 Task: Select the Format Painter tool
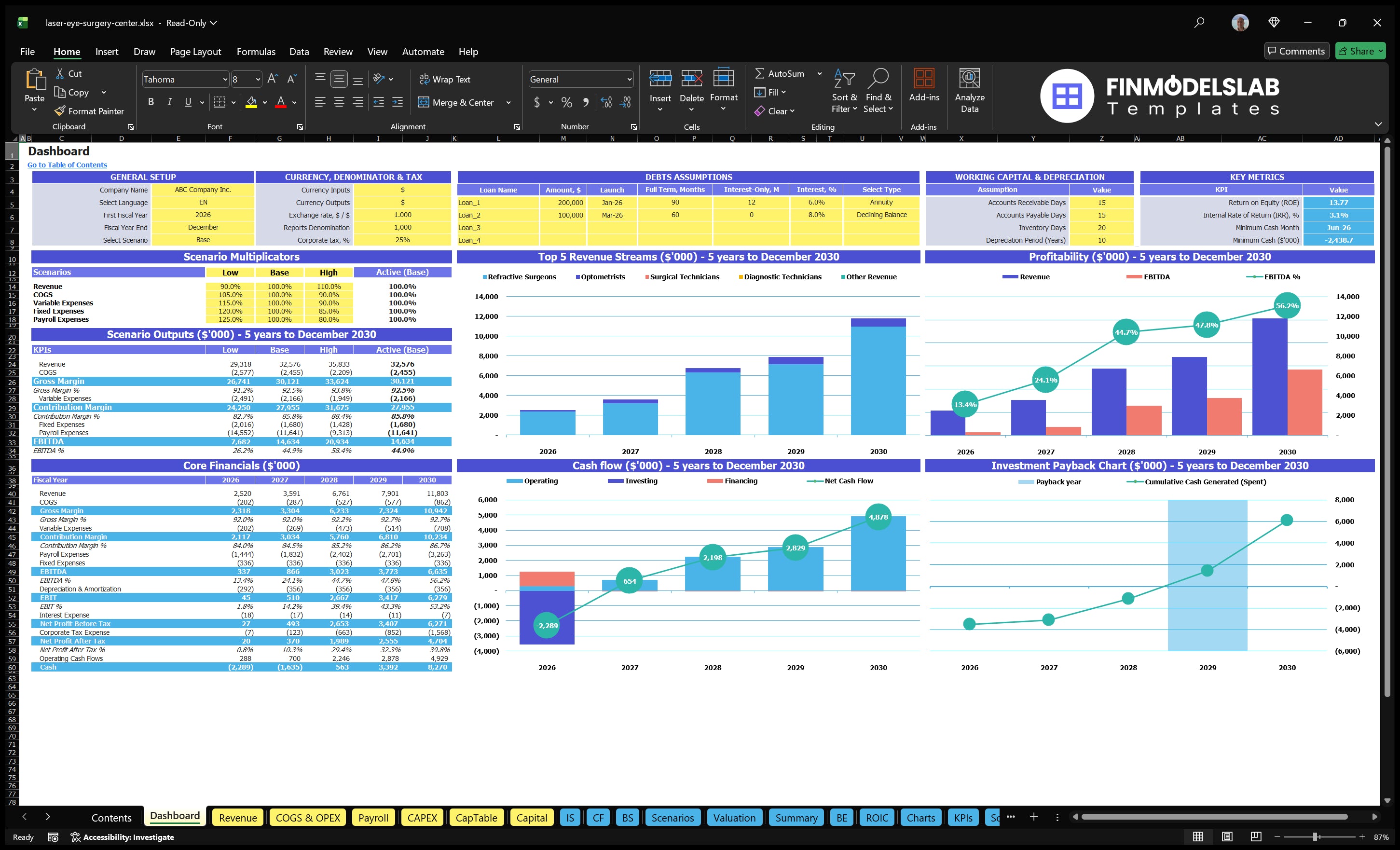pos(89,111)
